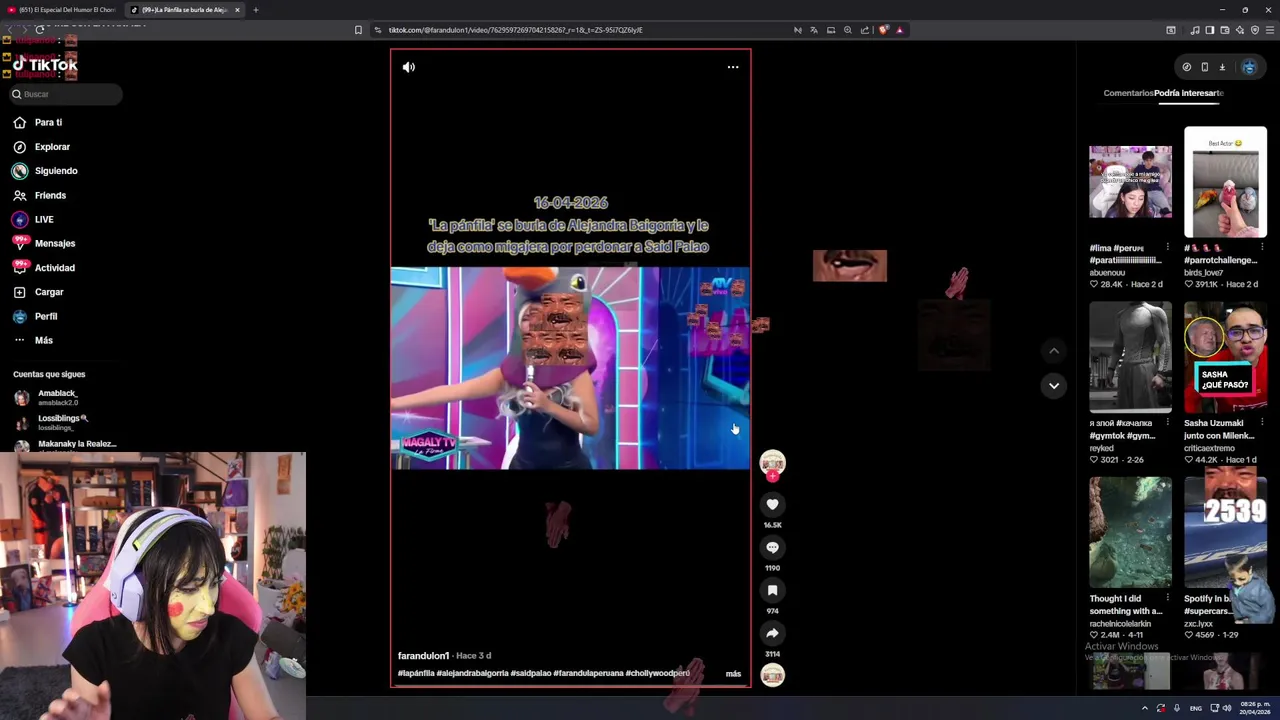Open the comments bubble icon

772,547
